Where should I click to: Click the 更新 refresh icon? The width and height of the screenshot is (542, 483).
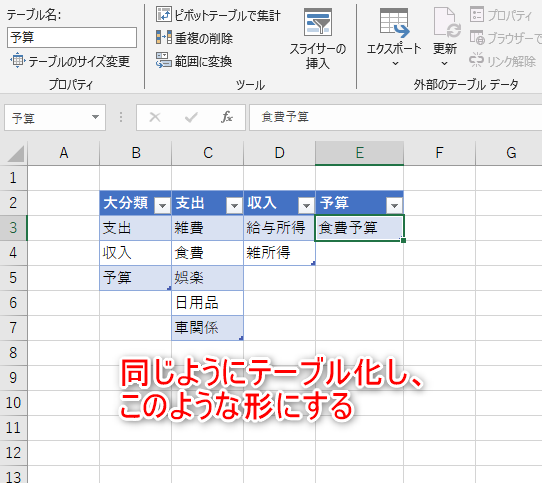[x=447, y=22]
